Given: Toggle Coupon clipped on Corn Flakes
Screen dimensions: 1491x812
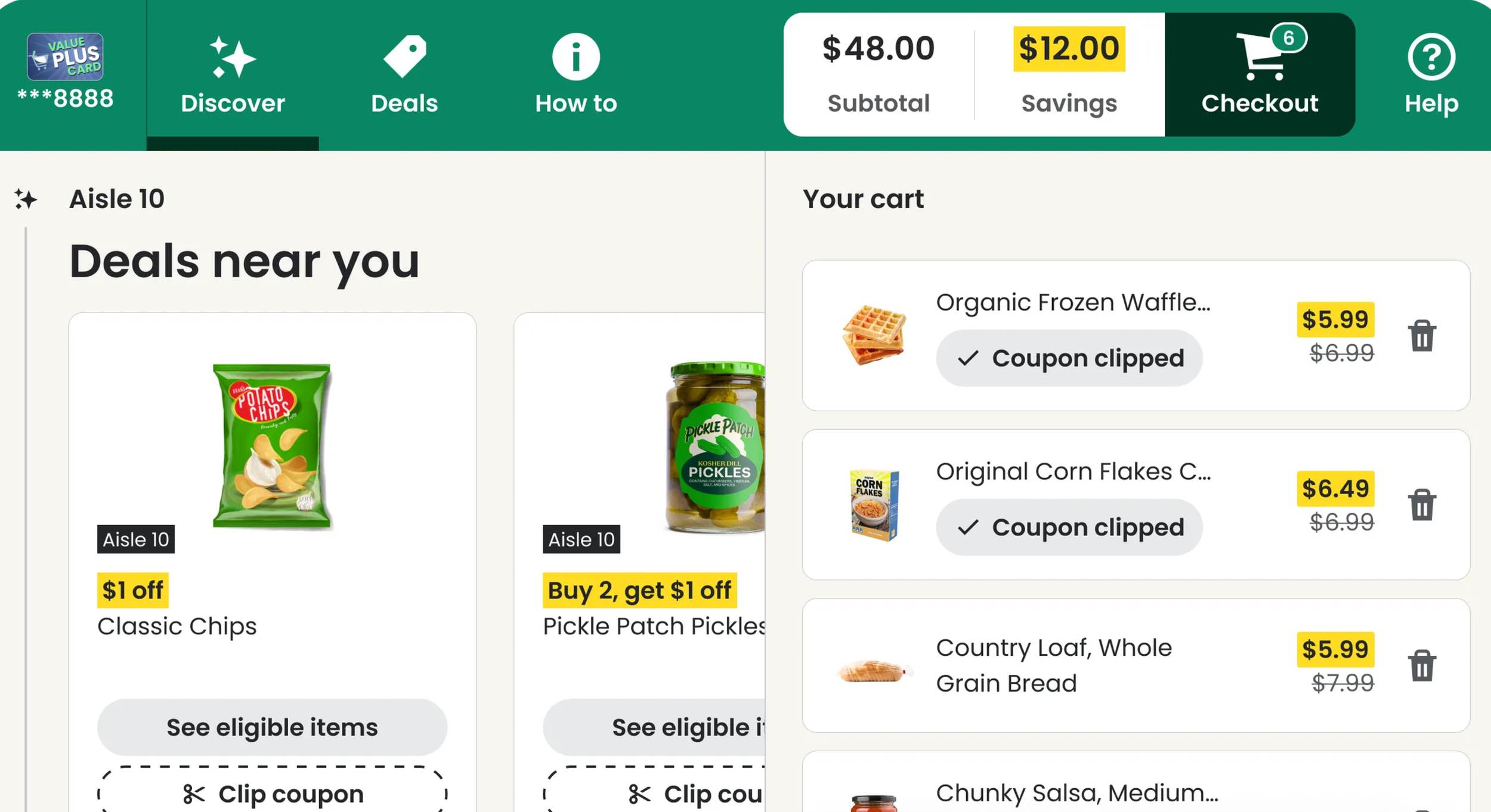Looking at the screenshot, I should tap(1069, 528).
